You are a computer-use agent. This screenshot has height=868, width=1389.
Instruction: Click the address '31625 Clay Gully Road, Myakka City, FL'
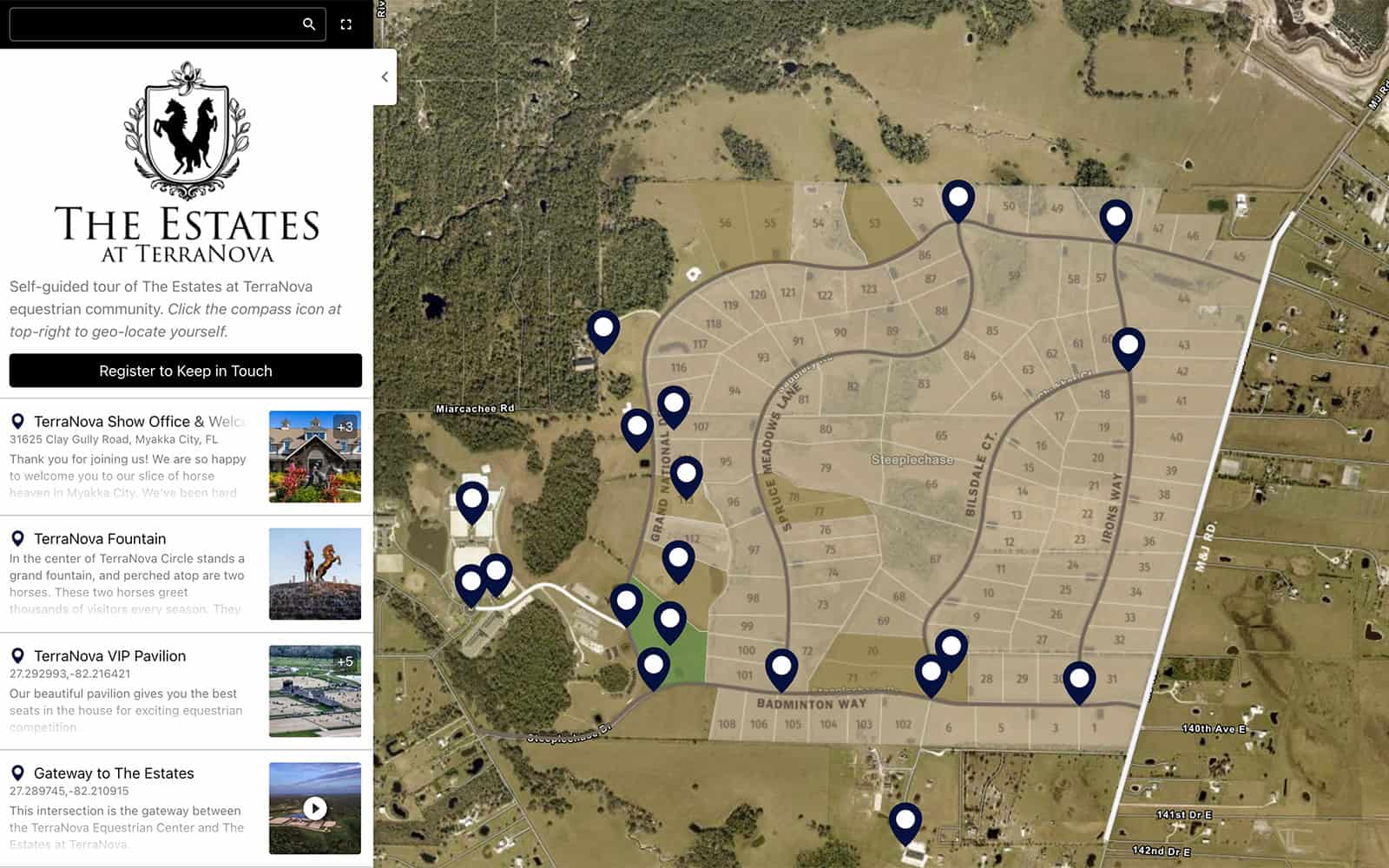click(x=114, y=439)
